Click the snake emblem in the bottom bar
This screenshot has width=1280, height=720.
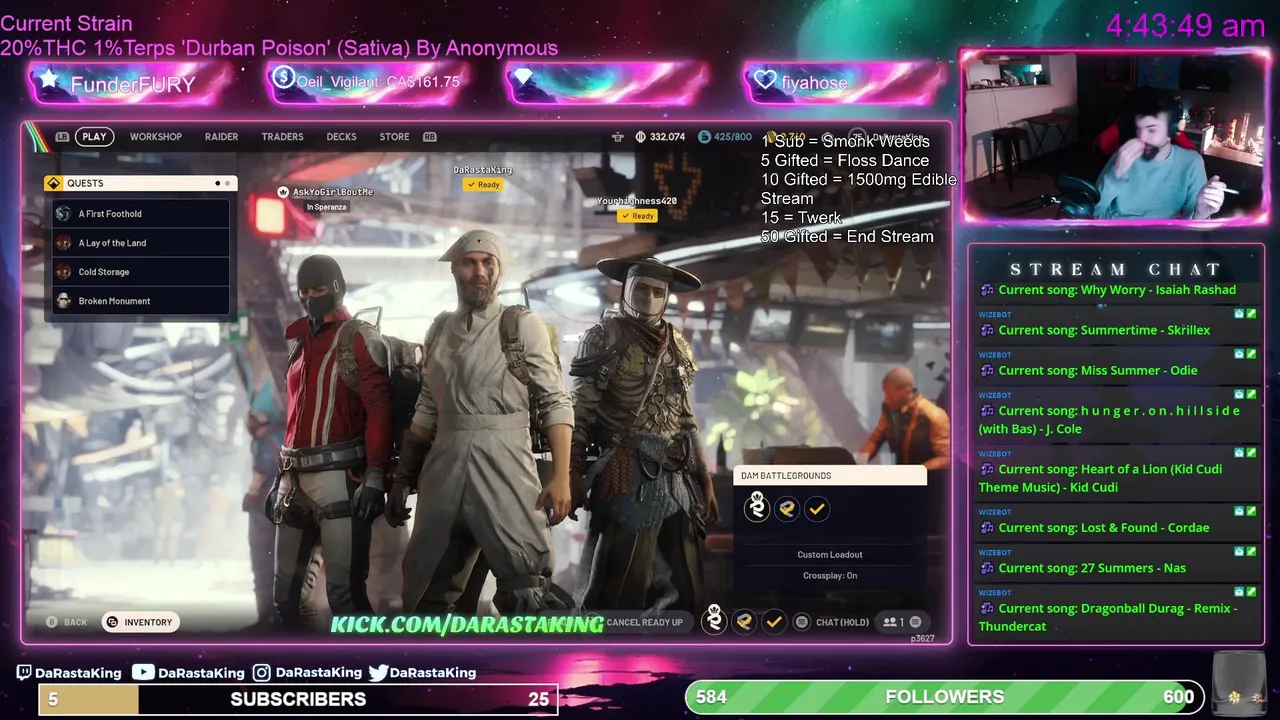(714, 620)
